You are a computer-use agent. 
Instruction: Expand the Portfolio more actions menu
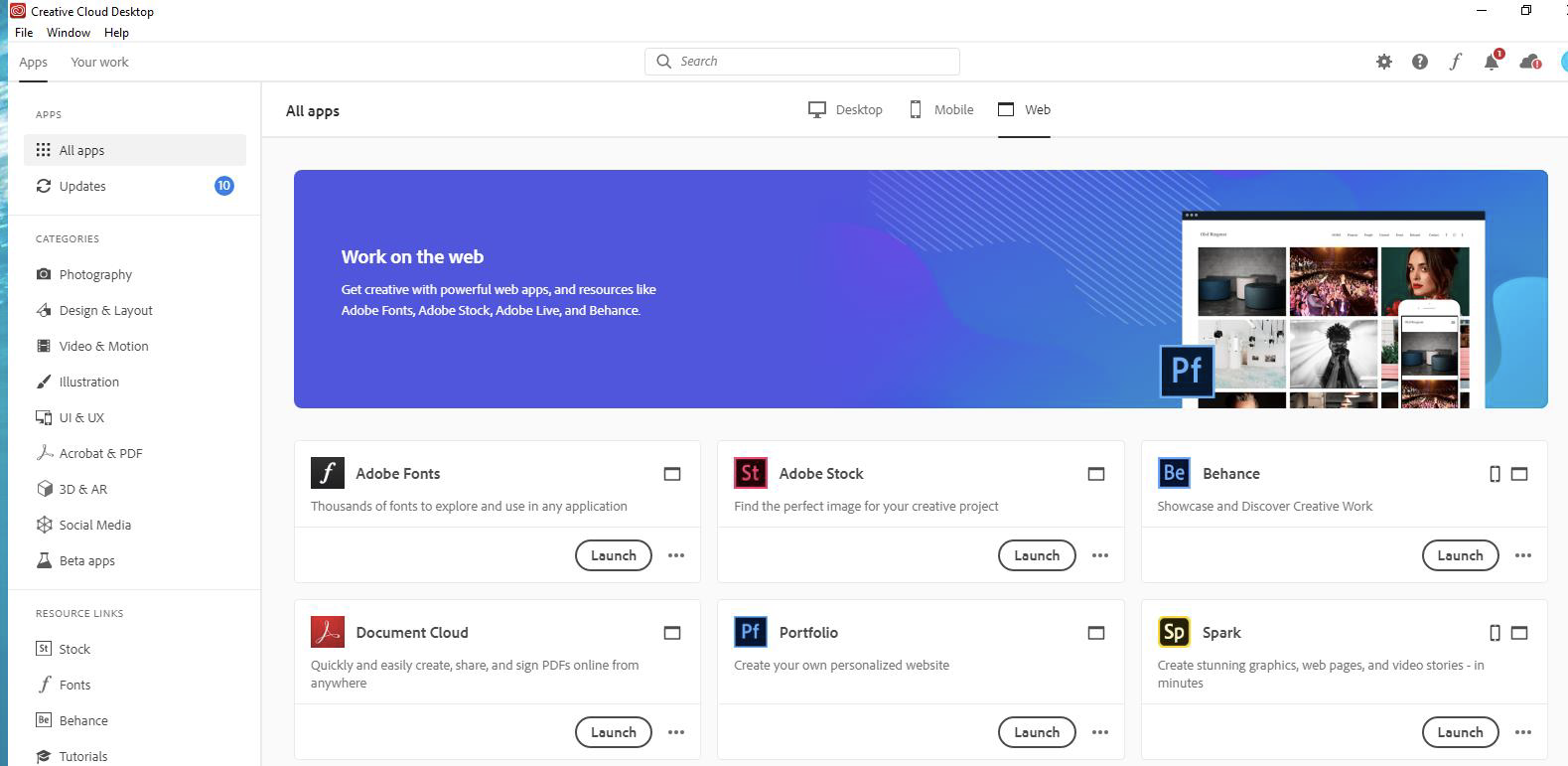click(x=1099, y=732)
